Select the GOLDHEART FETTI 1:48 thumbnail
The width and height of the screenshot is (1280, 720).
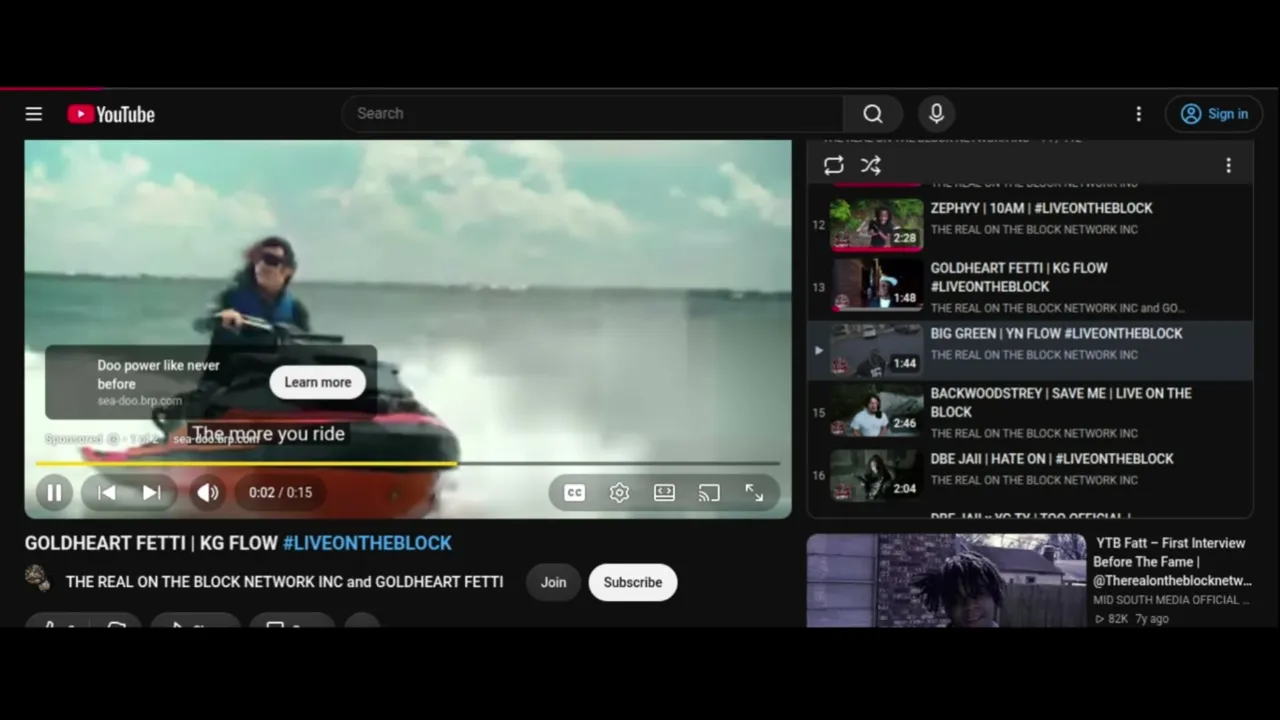click(x=877, y=285)
